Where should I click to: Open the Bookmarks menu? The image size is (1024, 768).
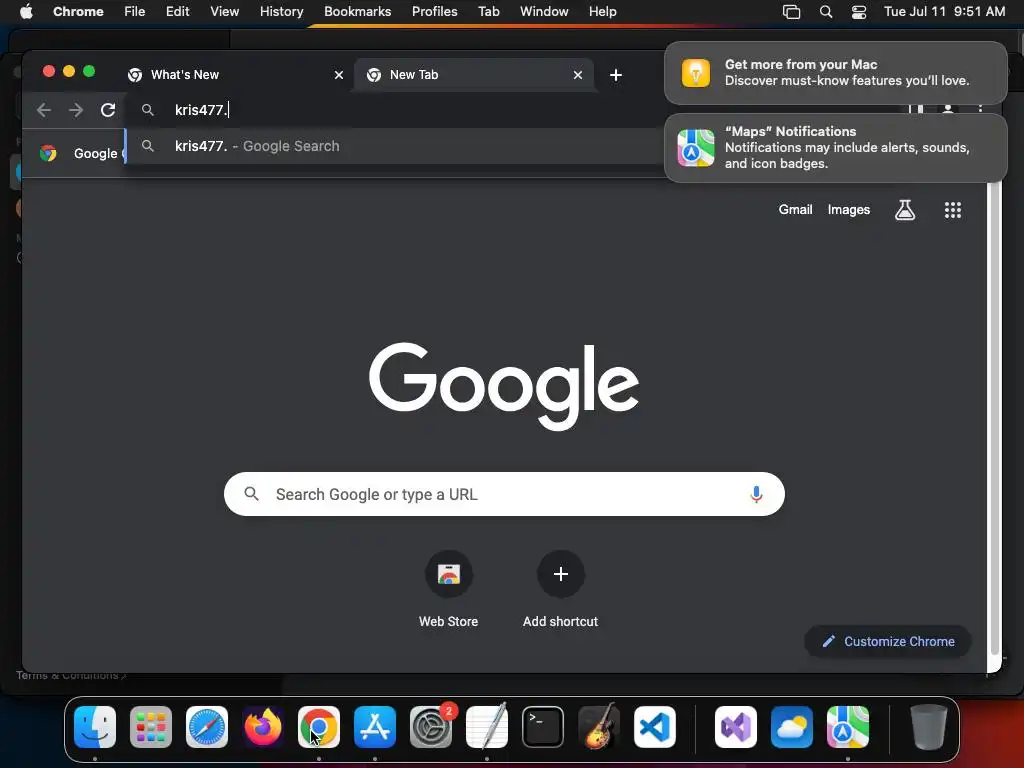357,12
